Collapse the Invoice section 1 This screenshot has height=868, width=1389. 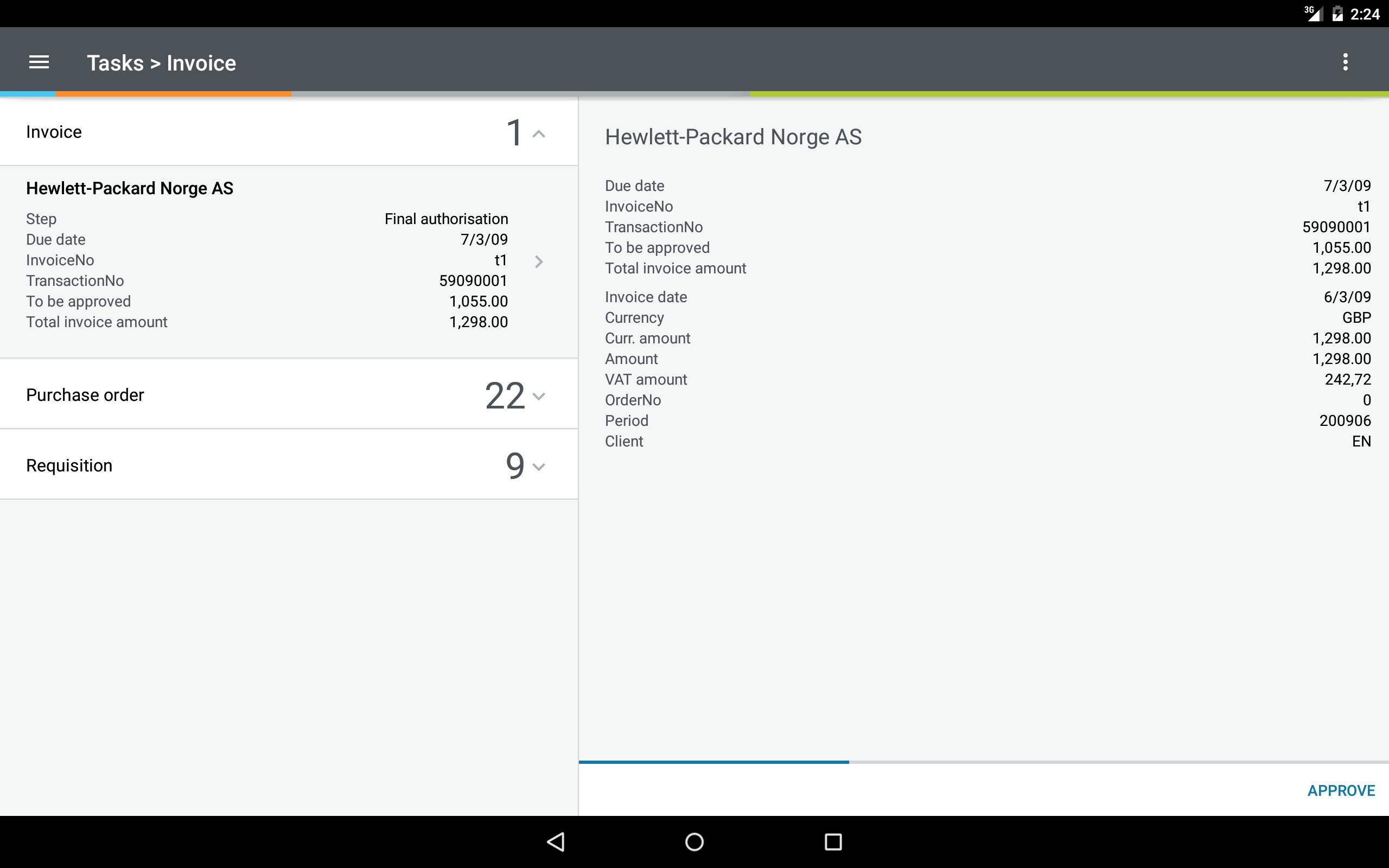539,132
